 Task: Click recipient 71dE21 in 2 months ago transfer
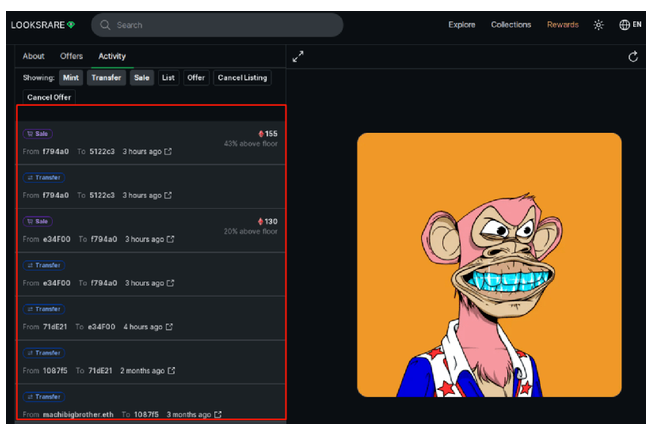[100, 371]
